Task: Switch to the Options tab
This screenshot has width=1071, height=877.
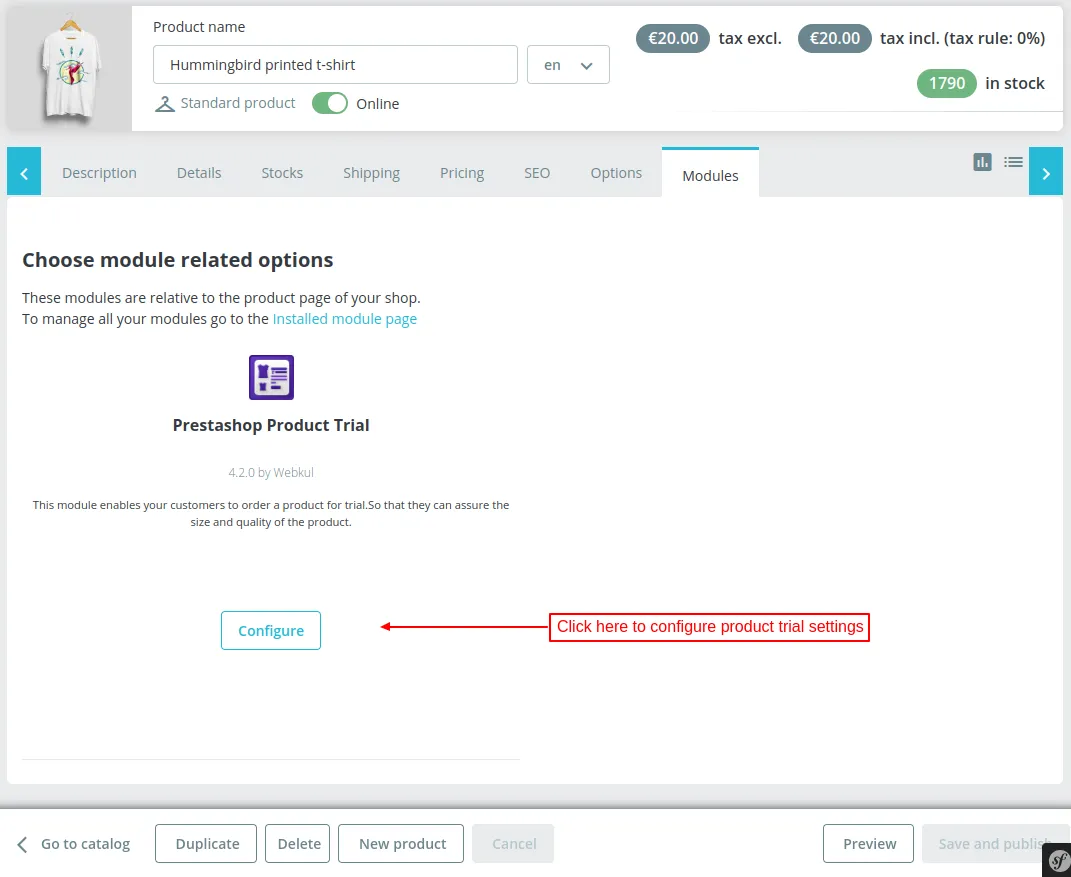Action: click(x=616, y=173)
